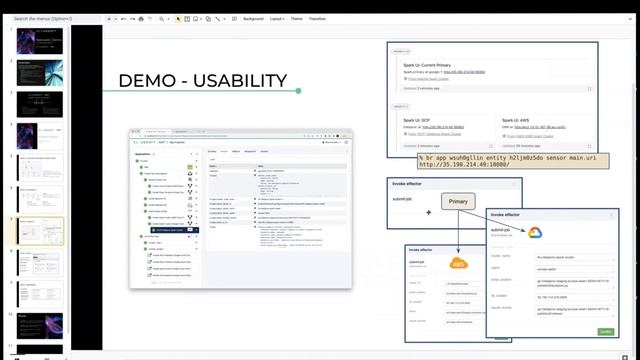Click the Spark UI: GCP card heading

point(416,120)
